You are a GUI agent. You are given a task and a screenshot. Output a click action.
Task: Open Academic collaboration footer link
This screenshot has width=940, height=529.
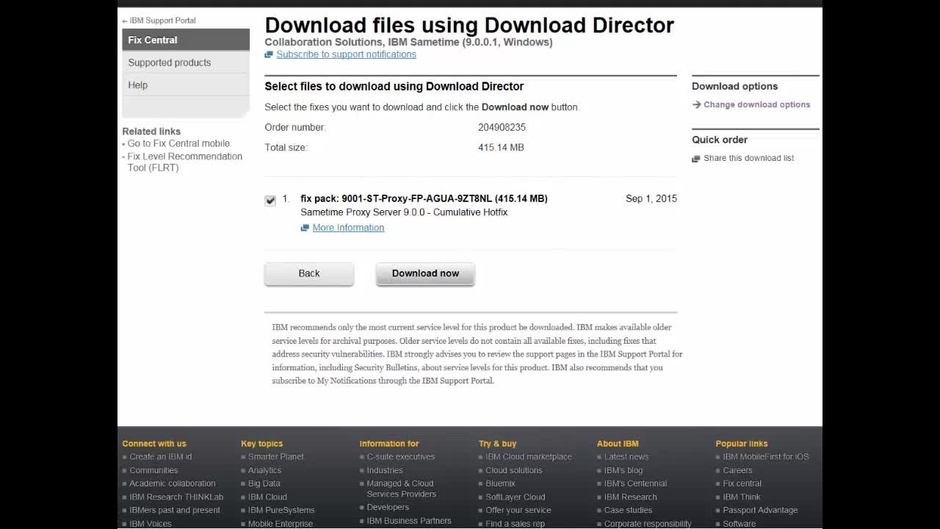[x=172, y=483]
